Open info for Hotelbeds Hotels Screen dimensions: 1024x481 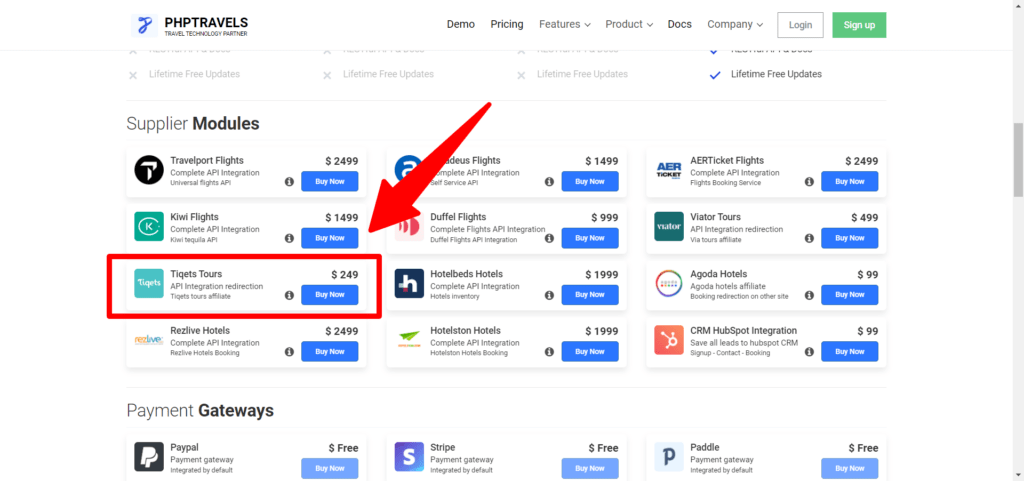[x=549, y=295]
